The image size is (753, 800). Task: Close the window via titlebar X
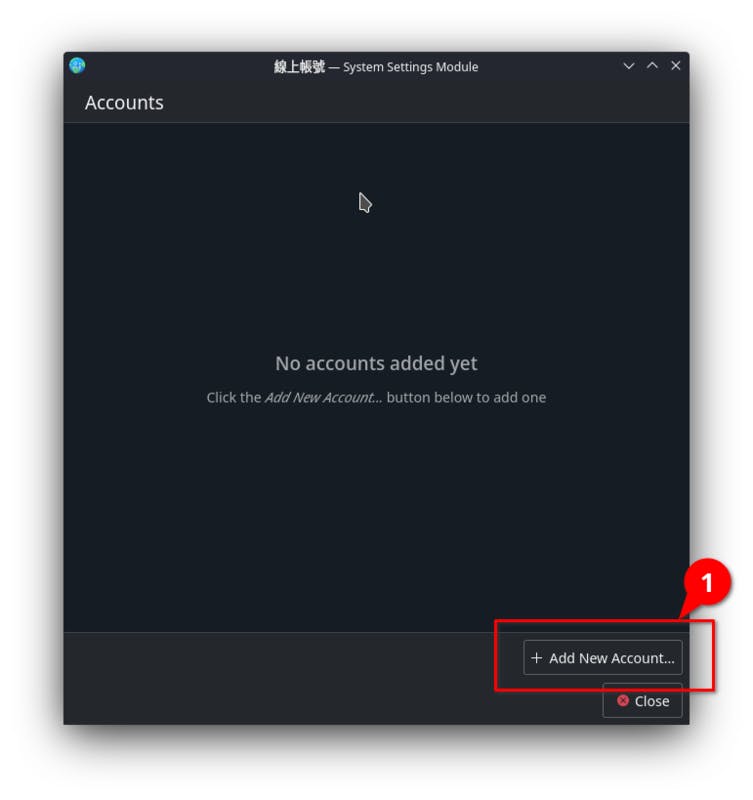click(675, 65)
